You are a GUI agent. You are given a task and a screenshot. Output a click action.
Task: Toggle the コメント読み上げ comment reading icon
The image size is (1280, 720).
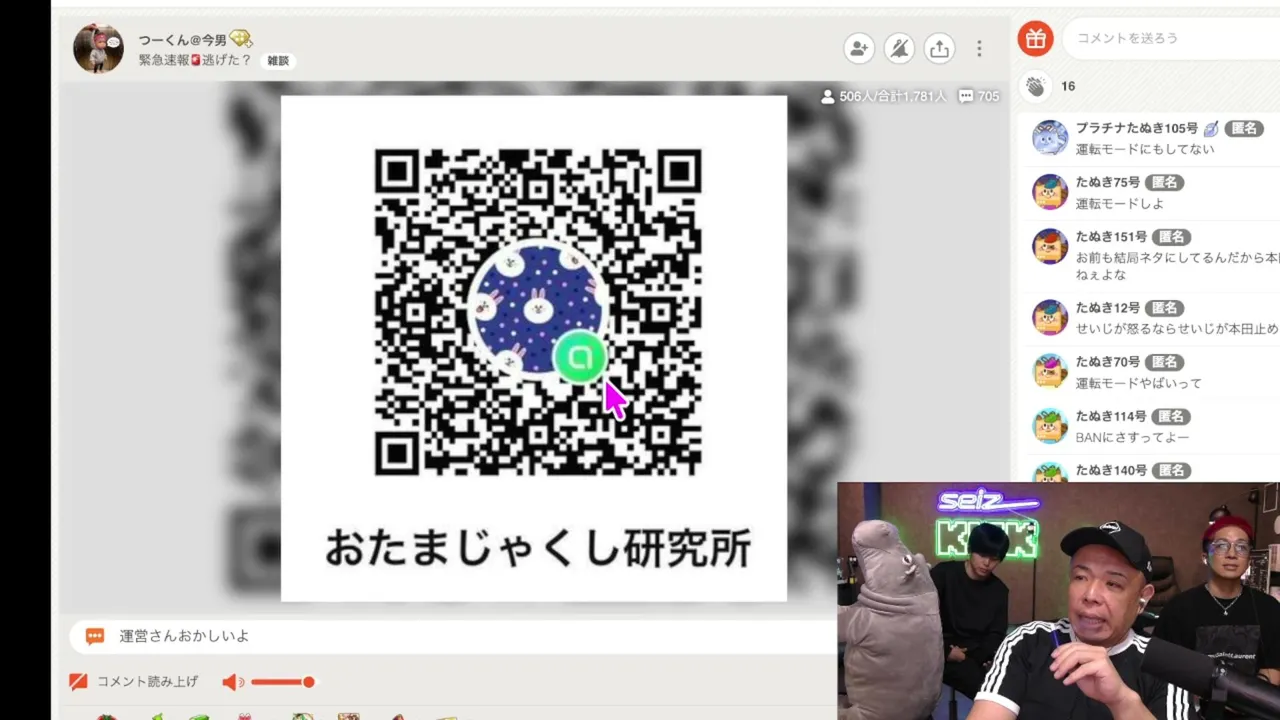tap(78, 682)
